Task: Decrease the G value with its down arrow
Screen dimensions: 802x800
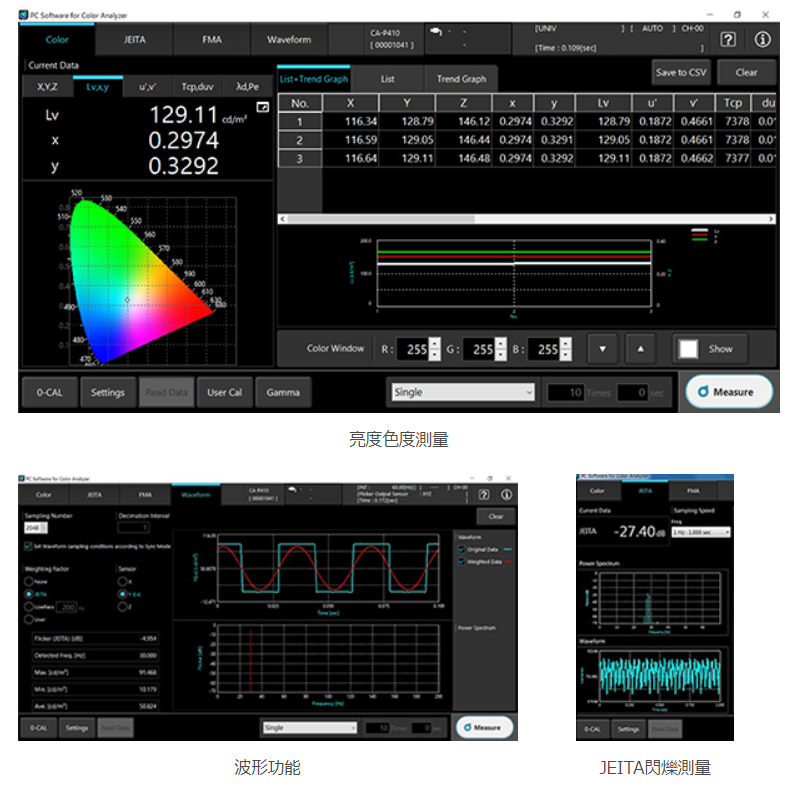Action: click(501, 355)
